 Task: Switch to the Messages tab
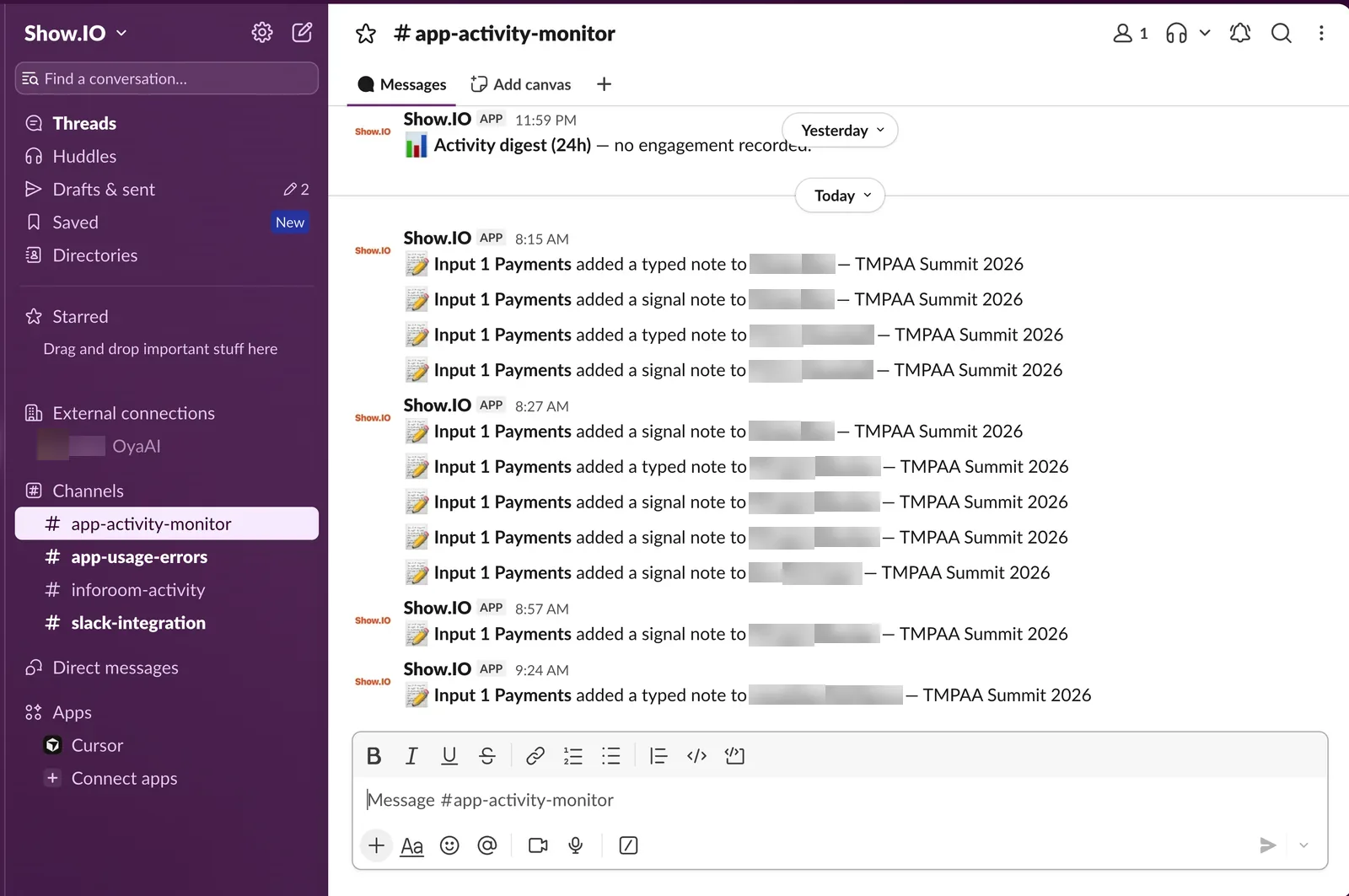click(402, 84)
